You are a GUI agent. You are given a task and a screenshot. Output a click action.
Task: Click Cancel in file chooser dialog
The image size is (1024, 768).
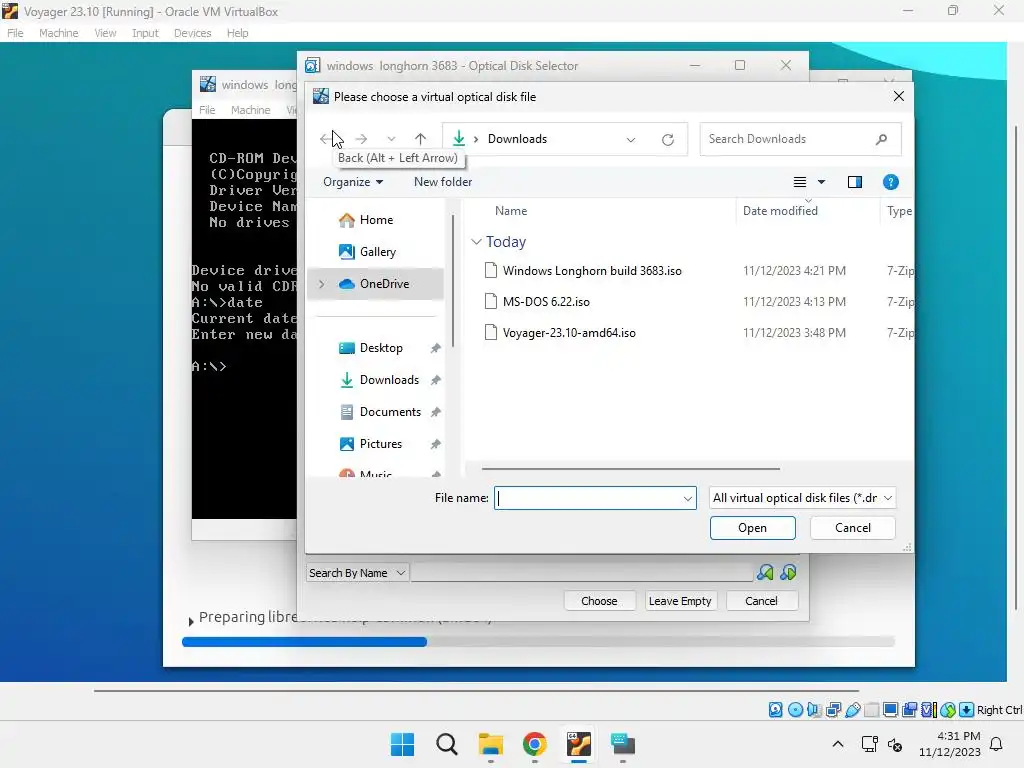(852, 528)
